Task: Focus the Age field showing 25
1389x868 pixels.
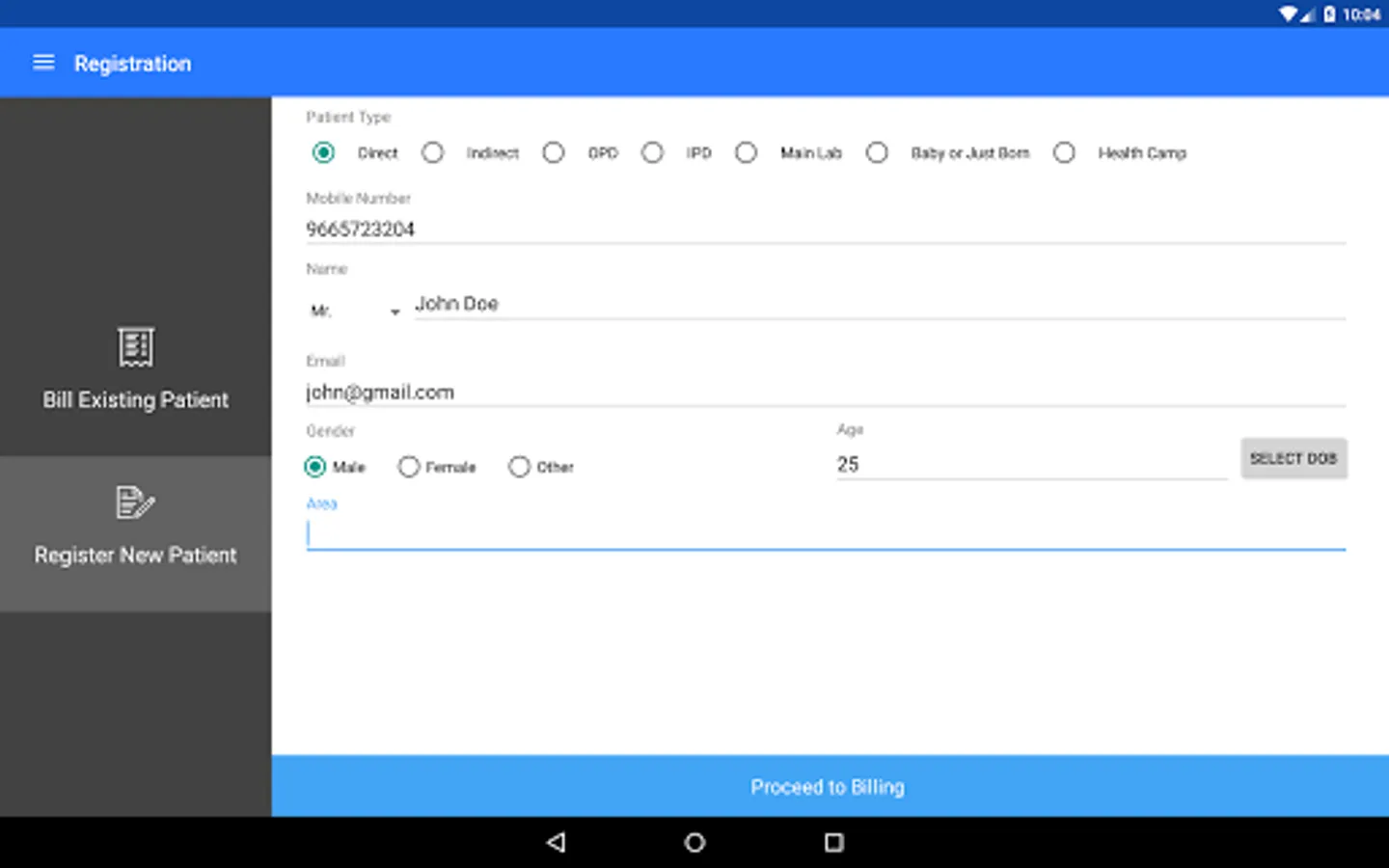Action: [x=1031, y=464]
